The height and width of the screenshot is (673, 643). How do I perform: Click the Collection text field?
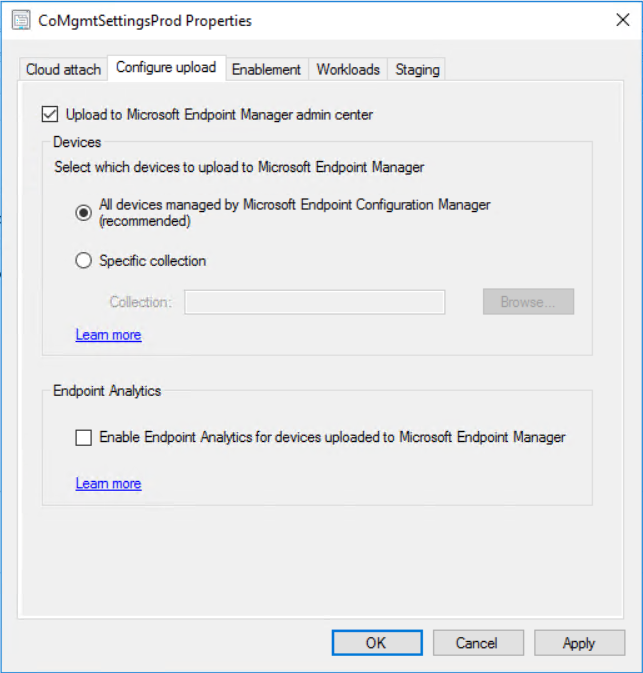[314, 302]
